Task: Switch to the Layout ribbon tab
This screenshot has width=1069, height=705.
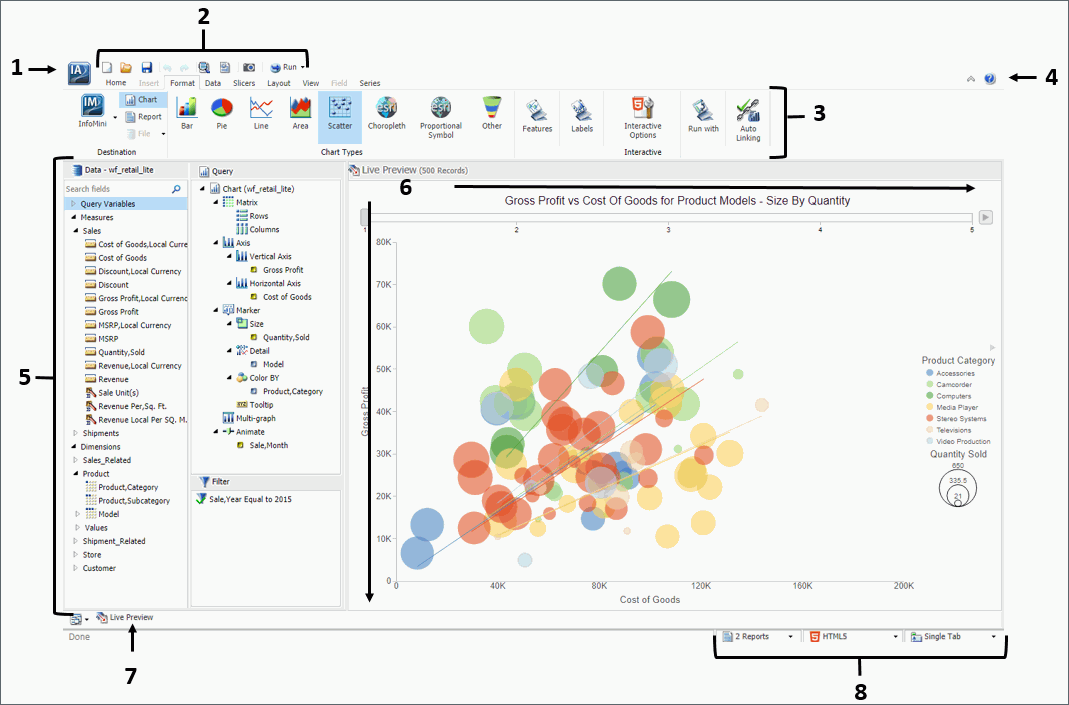Action: (x=279, y=82)
